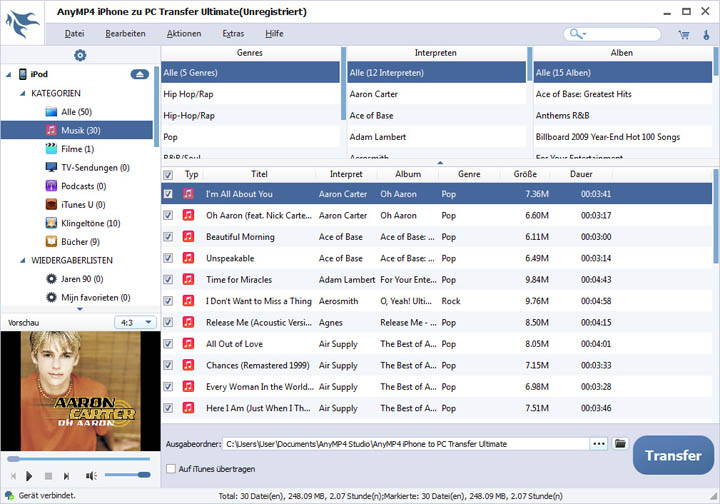Toggle the select-all header checkbox
Screen dimensions: 720x504
[x=169, y=175]
